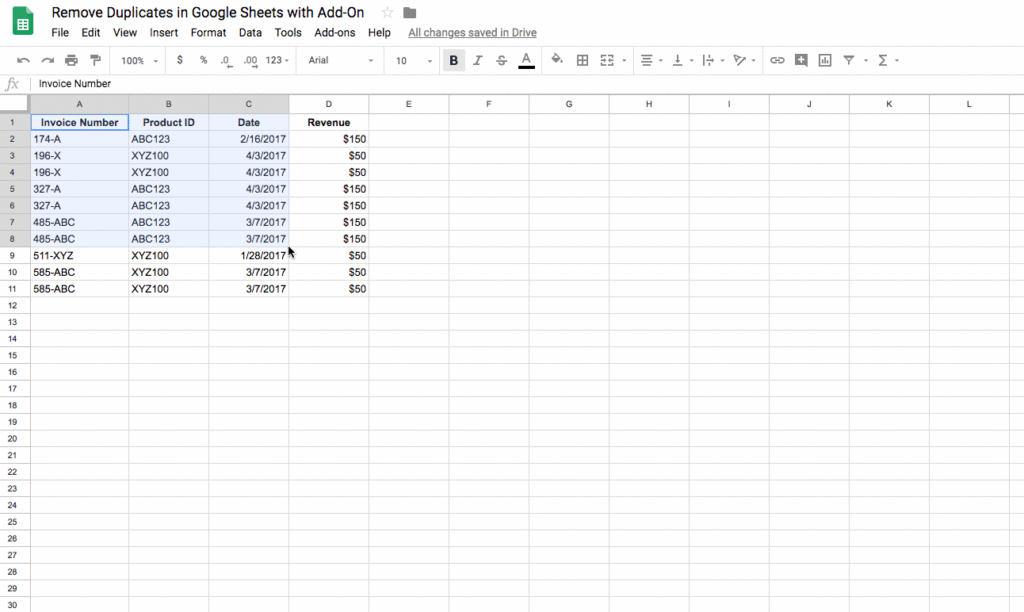Create a filter
The width and height of the screenshot is (1024, 612).
pos(849,60)
